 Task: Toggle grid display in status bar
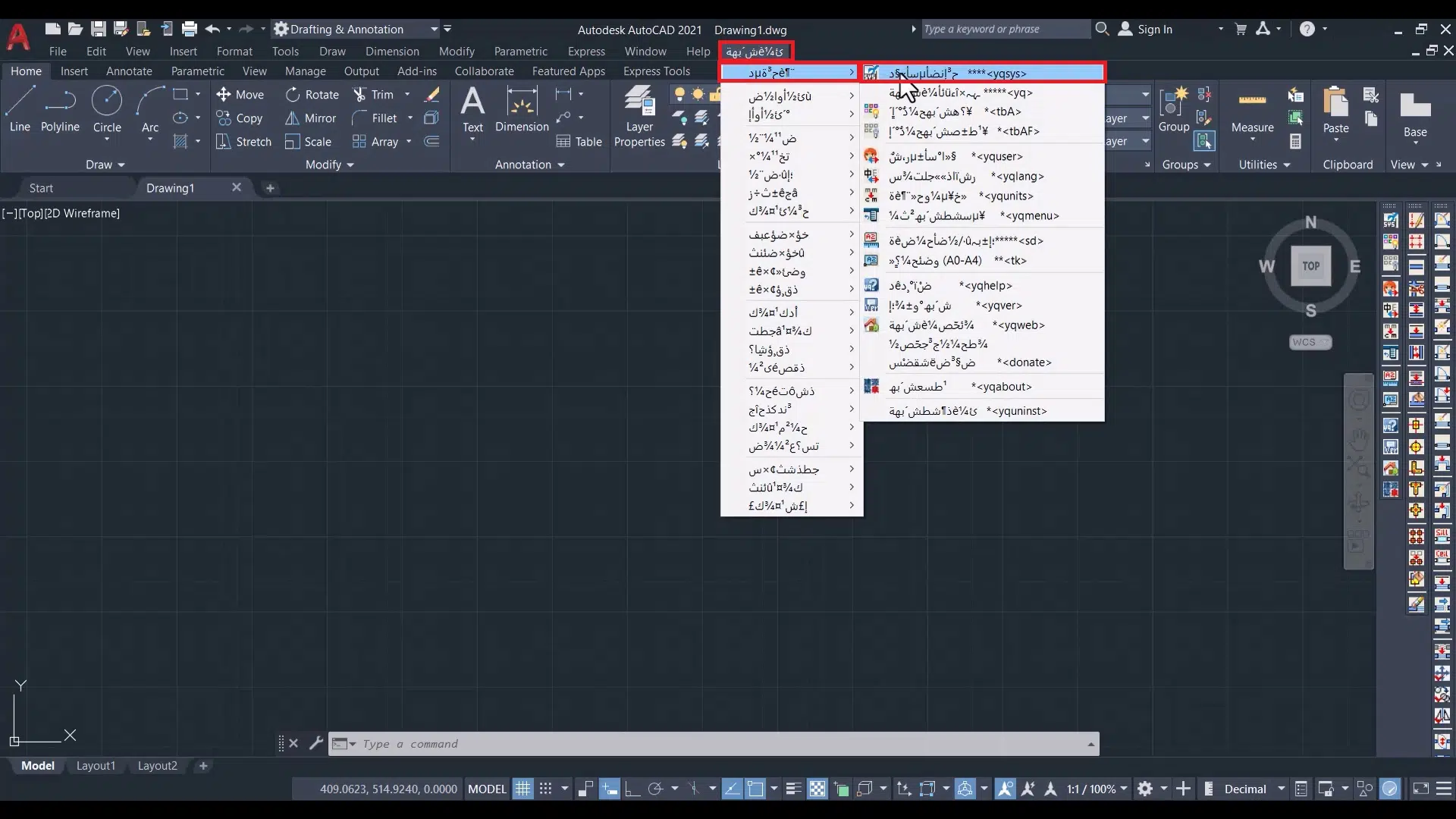pyautogui.click(x=523, y=789)
